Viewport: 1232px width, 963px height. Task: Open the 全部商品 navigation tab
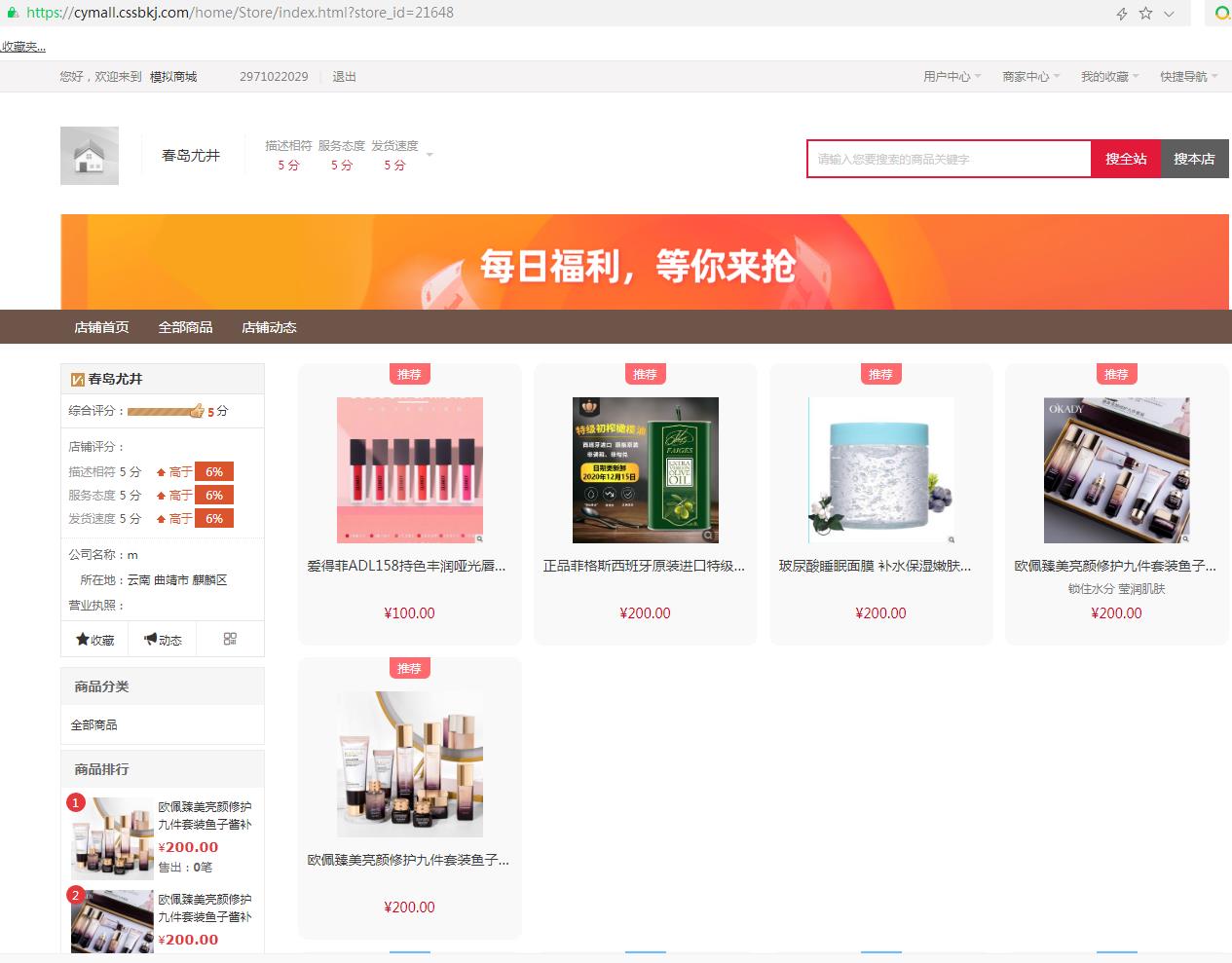pyautogui.click(x=185, y=327)
